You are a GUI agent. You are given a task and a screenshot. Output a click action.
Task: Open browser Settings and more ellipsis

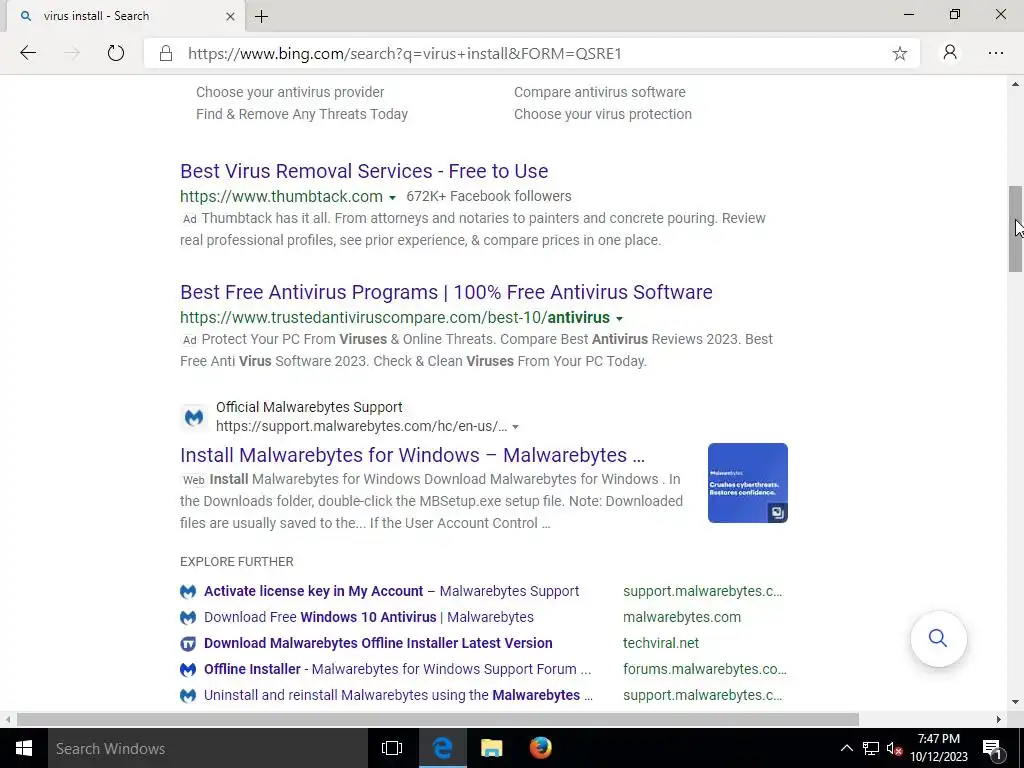point(995,54)
